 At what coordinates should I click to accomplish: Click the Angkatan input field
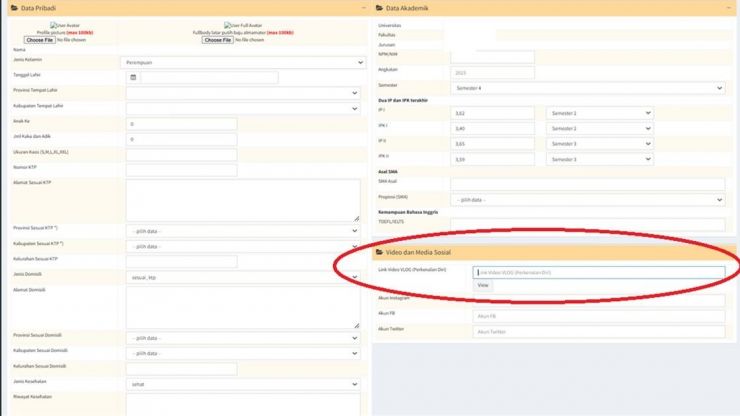[493, 73]
